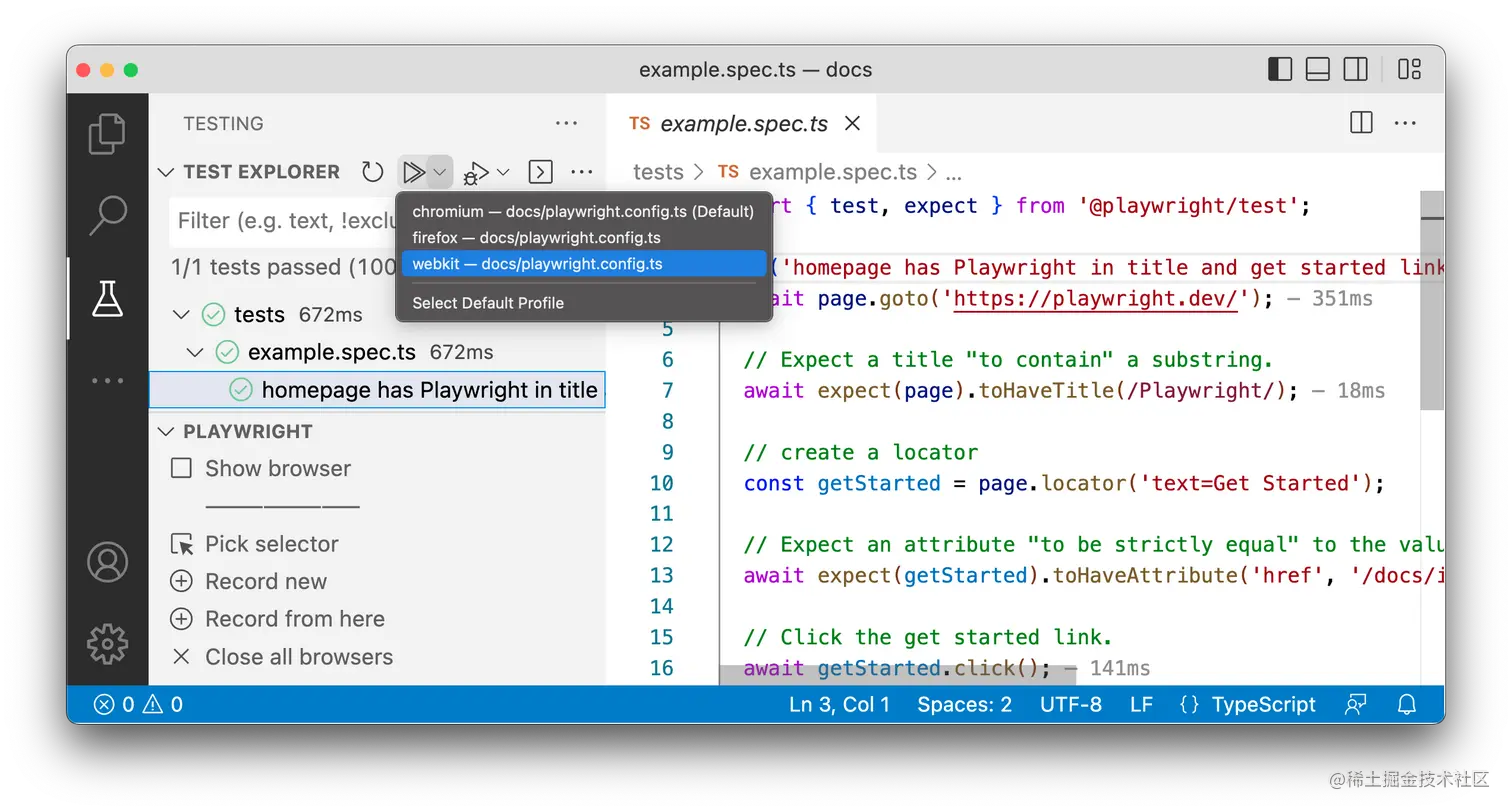Toggle primary side bar layout icon
The image size is (1512, 812).
pyautogui.click(x=1280, y=69)
